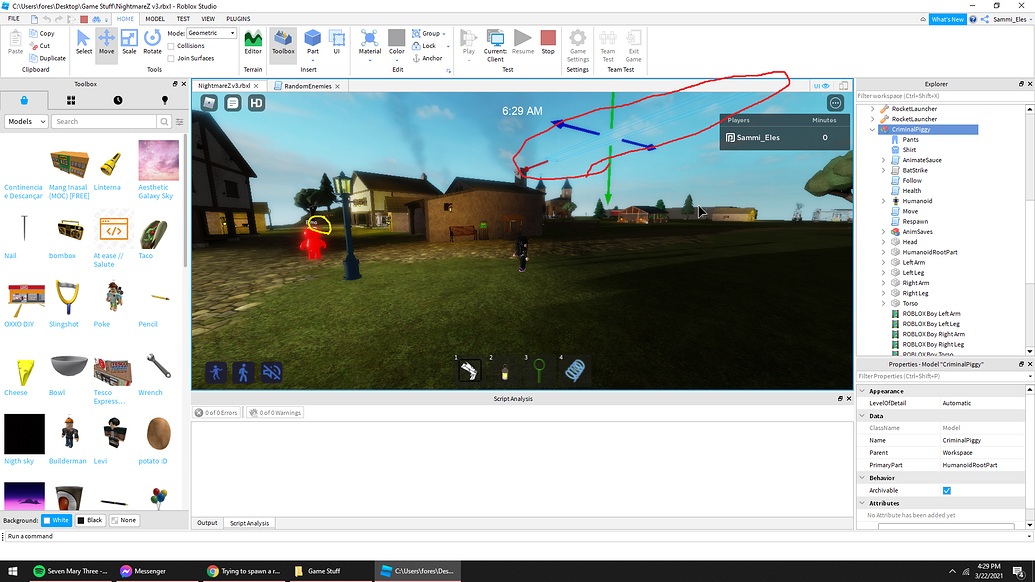Viewport: 1035px width, 582px height.
Task: Toggle the UI visibility eye button
Action: 821,86
